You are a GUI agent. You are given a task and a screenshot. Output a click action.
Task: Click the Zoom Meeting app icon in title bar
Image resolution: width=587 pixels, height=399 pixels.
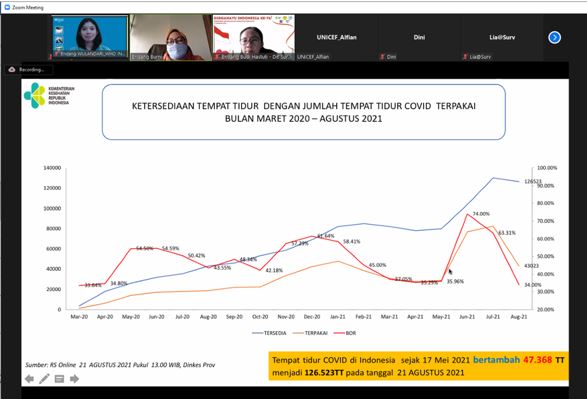[7, 7]
